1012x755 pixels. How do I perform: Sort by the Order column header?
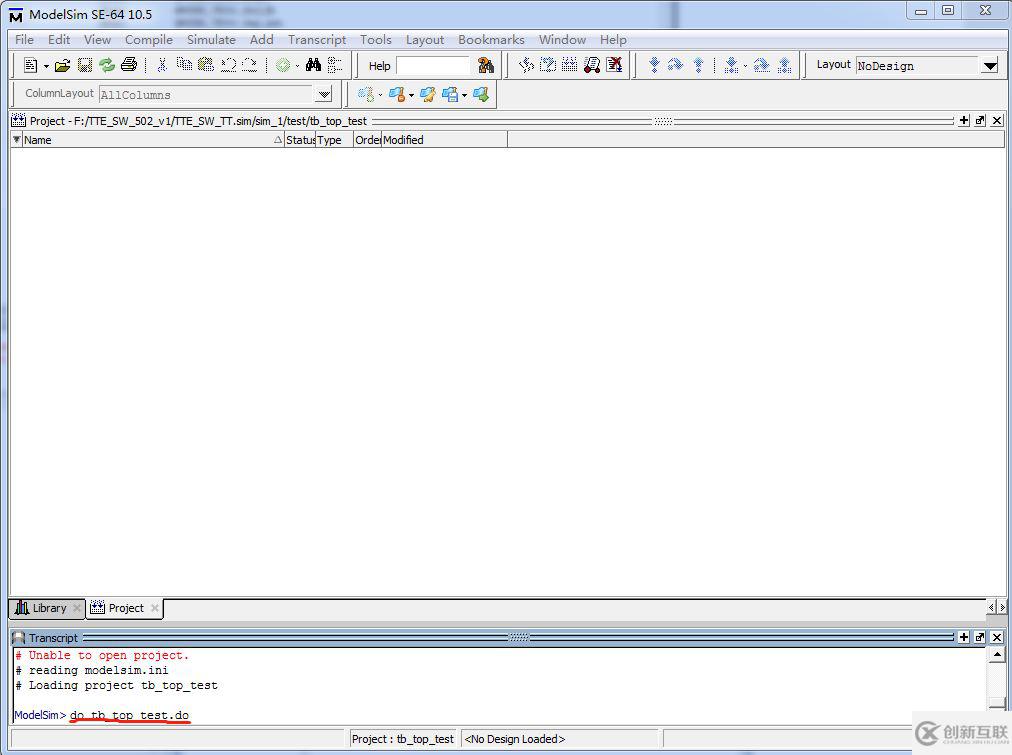coord(367,140)
